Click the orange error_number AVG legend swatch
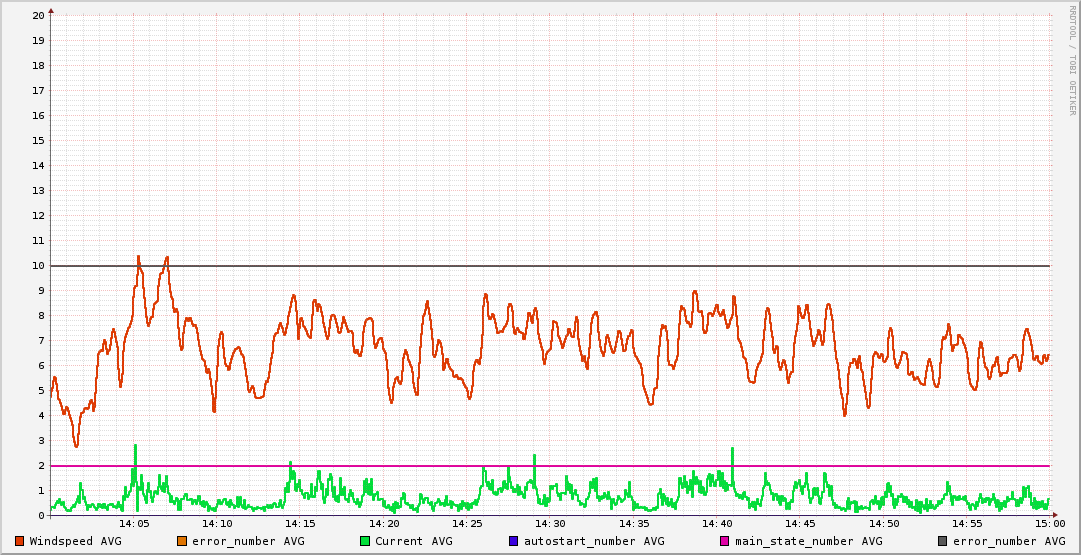Viewport: 1081px width, 555px height. (x=182, y=541)
